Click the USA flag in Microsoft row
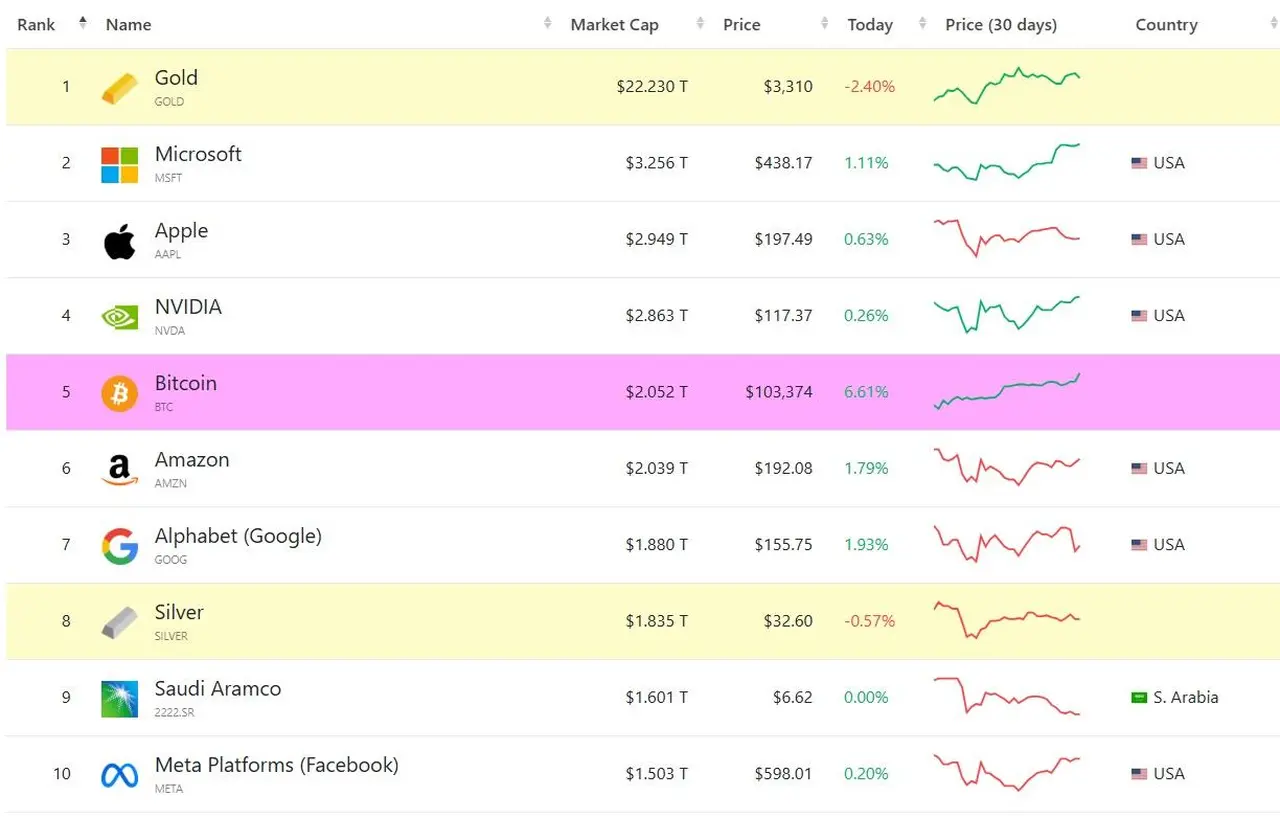The height and width of the screenshot is (819, 1280). [1139, 163]
